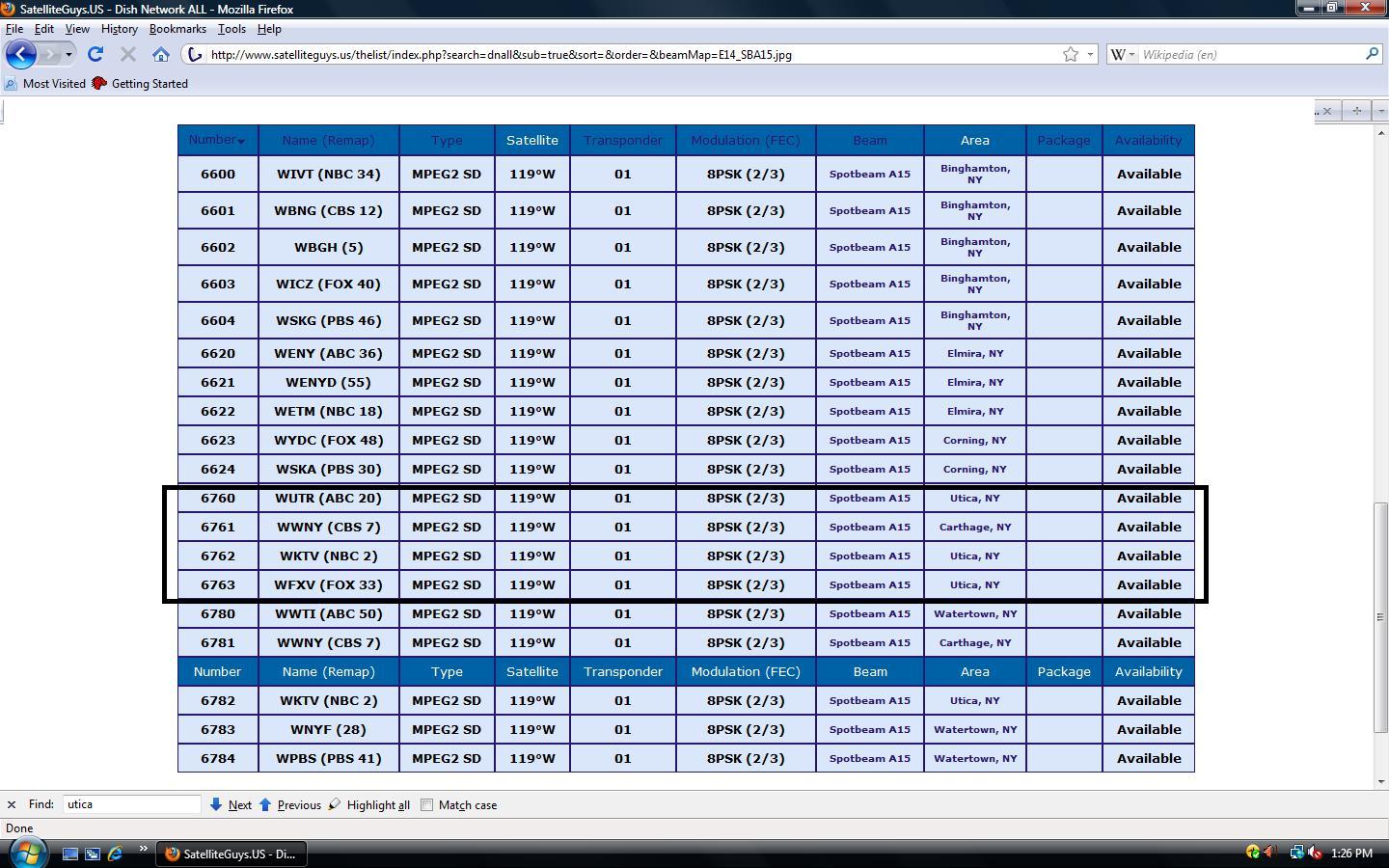This screenshot has height=868, width=1389.
Task: Sort by Satellite column header
Action: point(532,140)
